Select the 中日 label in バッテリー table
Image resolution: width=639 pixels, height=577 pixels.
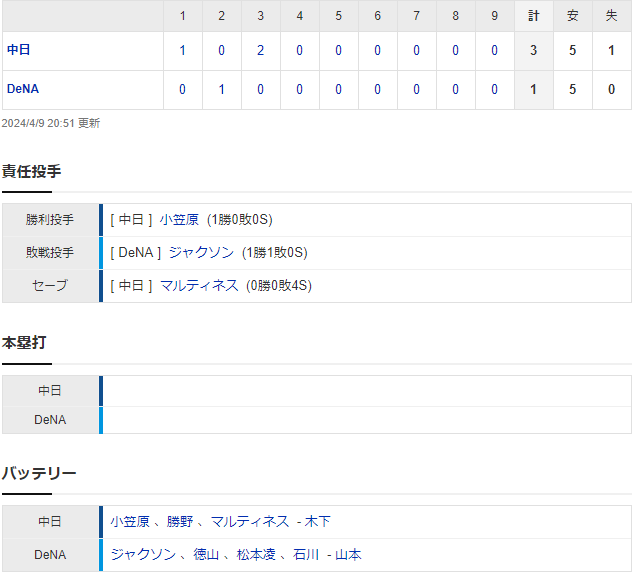coord(50,522)
